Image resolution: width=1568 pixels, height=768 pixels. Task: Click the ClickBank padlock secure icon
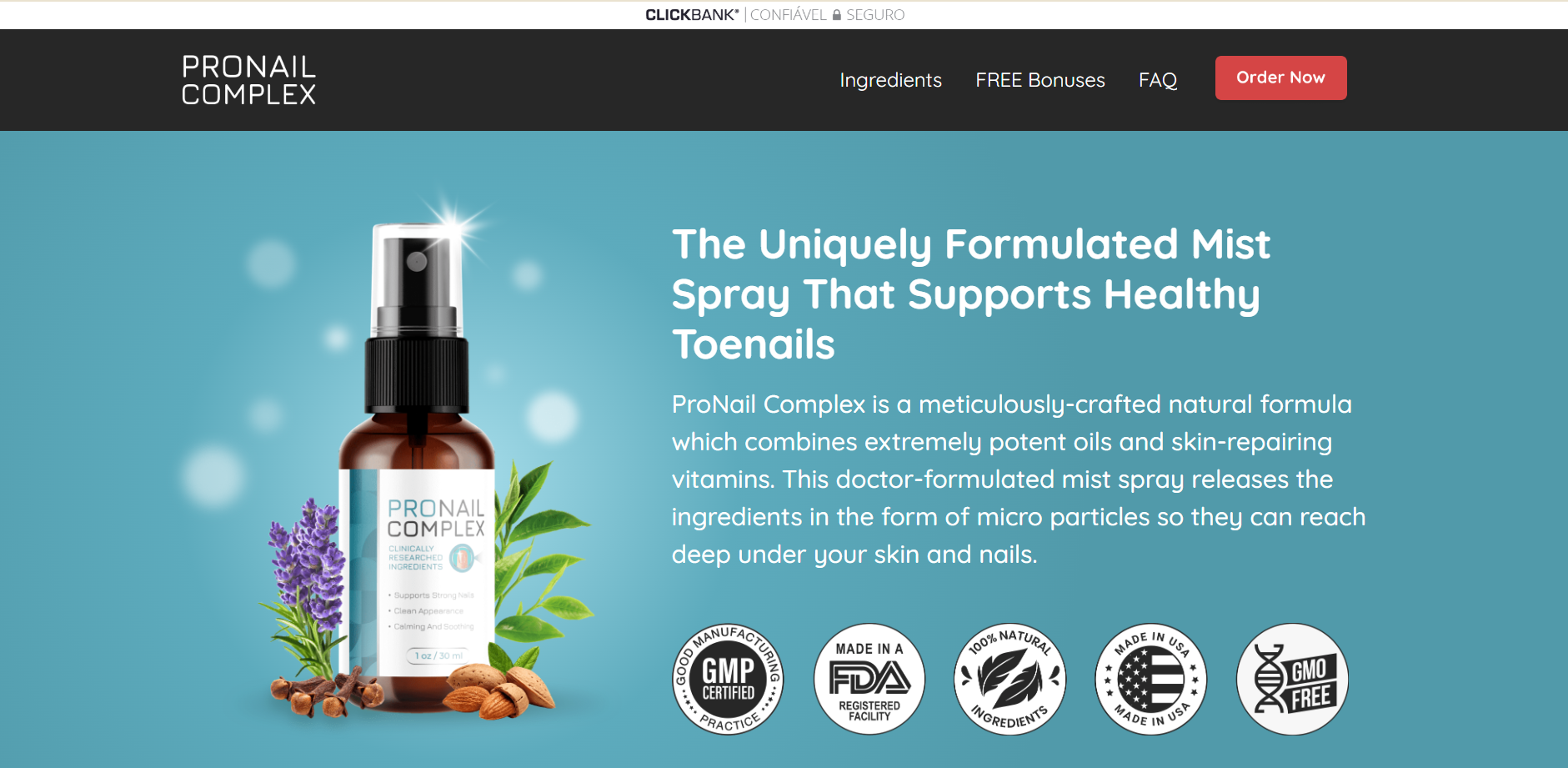point(836,15)
